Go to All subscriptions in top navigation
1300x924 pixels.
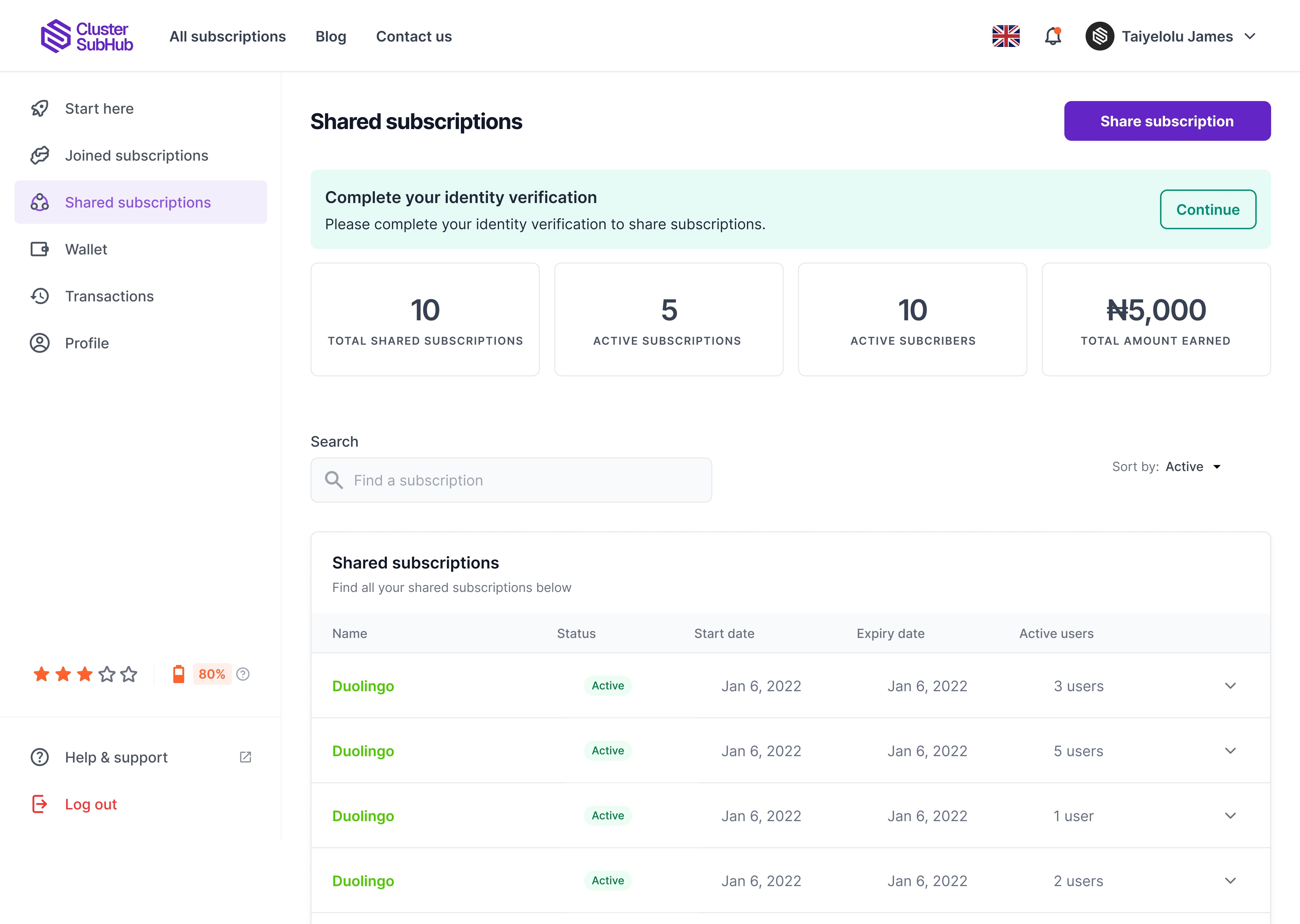(228, 36)
